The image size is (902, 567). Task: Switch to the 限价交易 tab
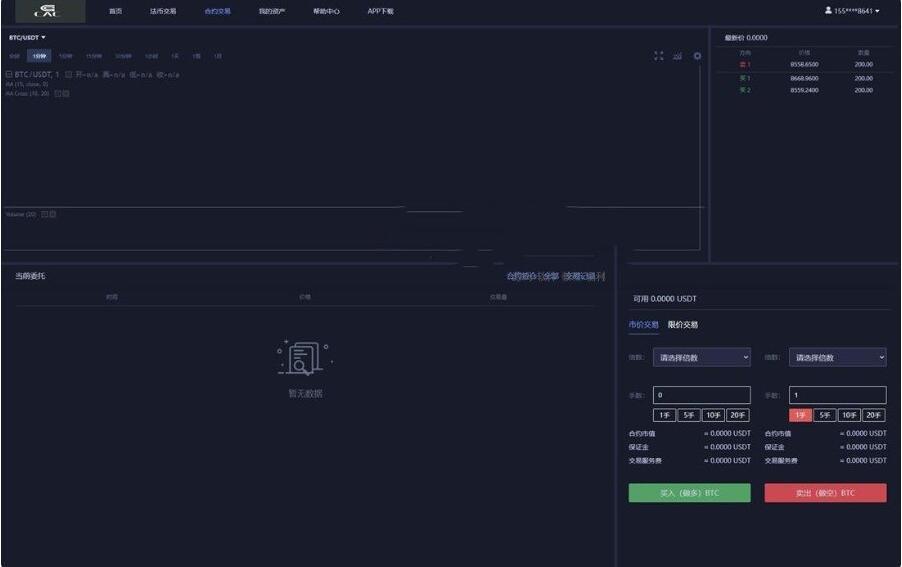(x=683, y=325)
